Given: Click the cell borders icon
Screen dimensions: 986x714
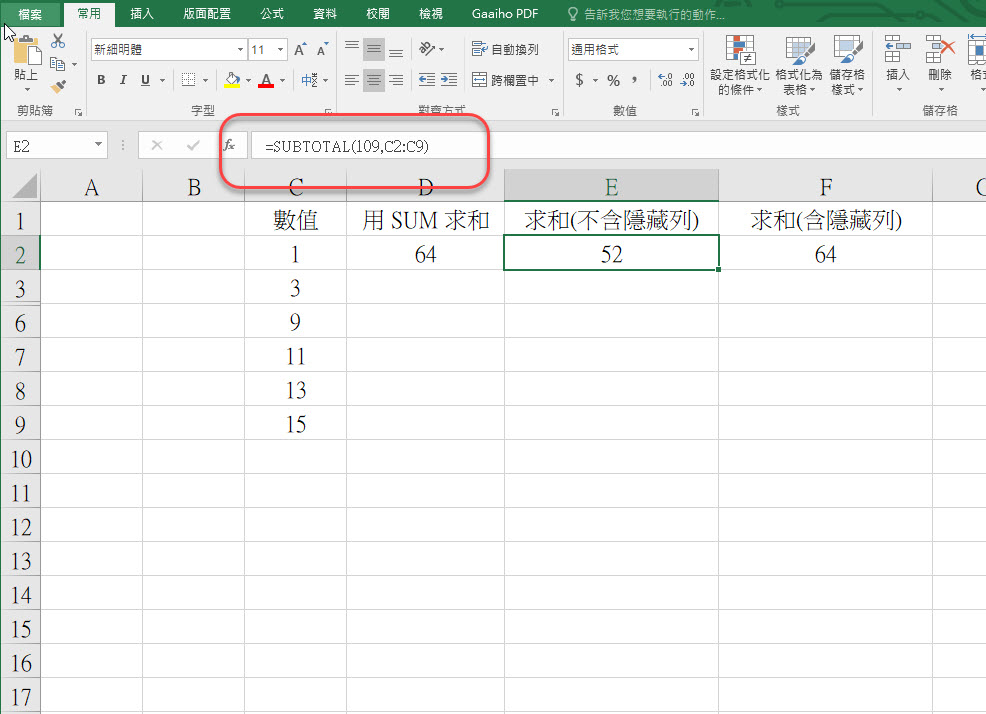Looking at the screenshot, I should (x=188, y=80).
